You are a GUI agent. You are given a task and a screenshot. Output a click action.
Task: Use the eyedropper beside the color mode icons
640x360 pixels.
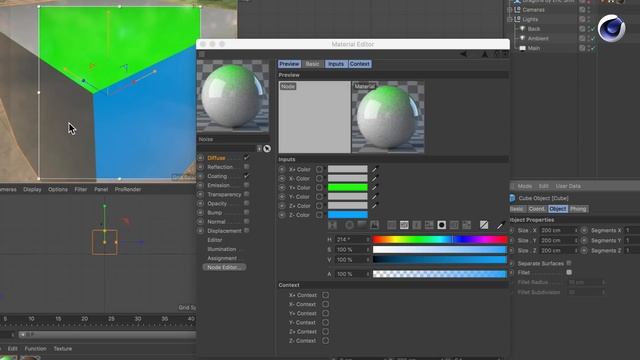(500, 225)
